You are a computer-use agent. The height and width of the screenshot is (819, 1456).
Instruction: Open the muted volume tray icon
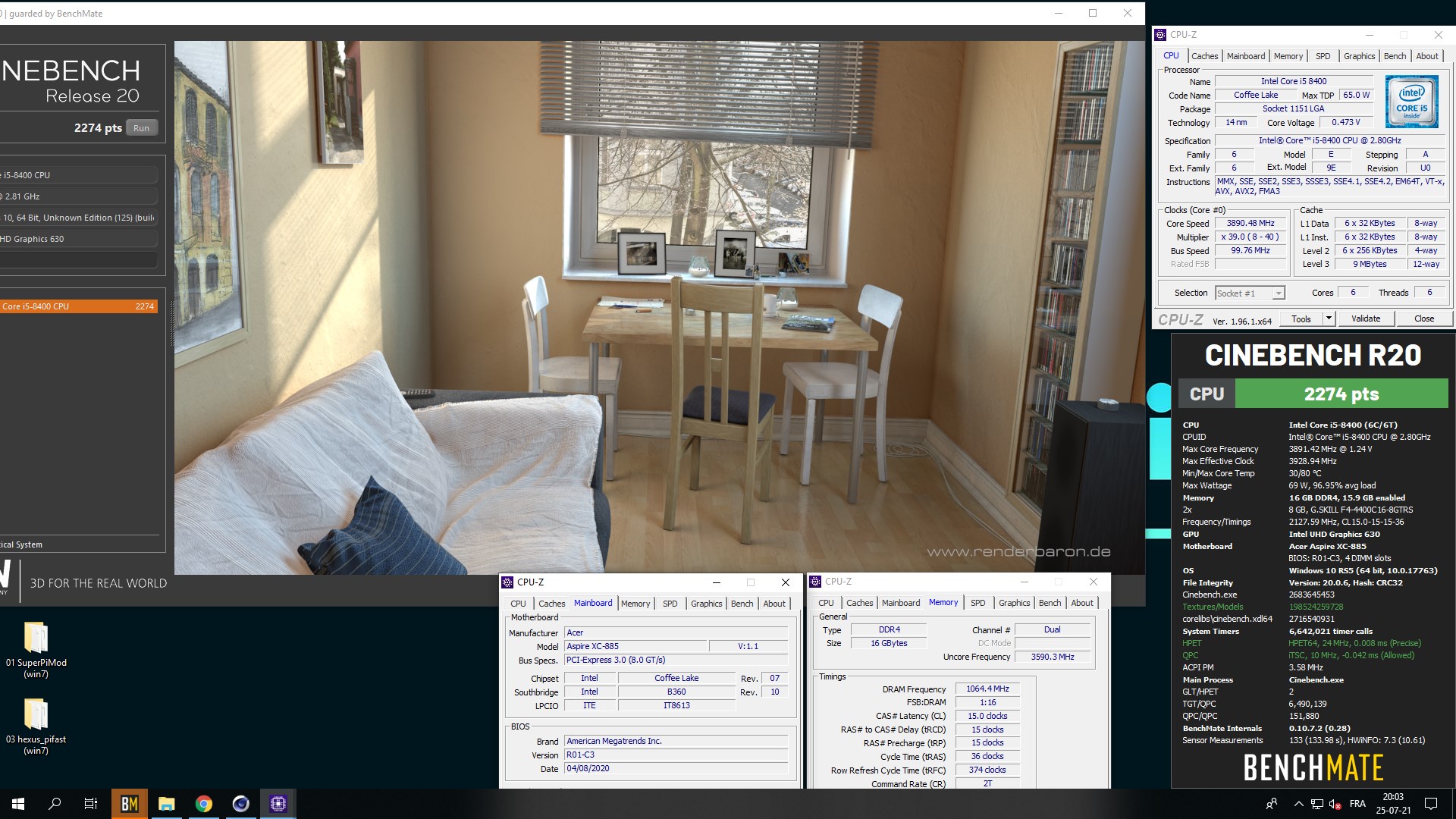[1335, 804]
